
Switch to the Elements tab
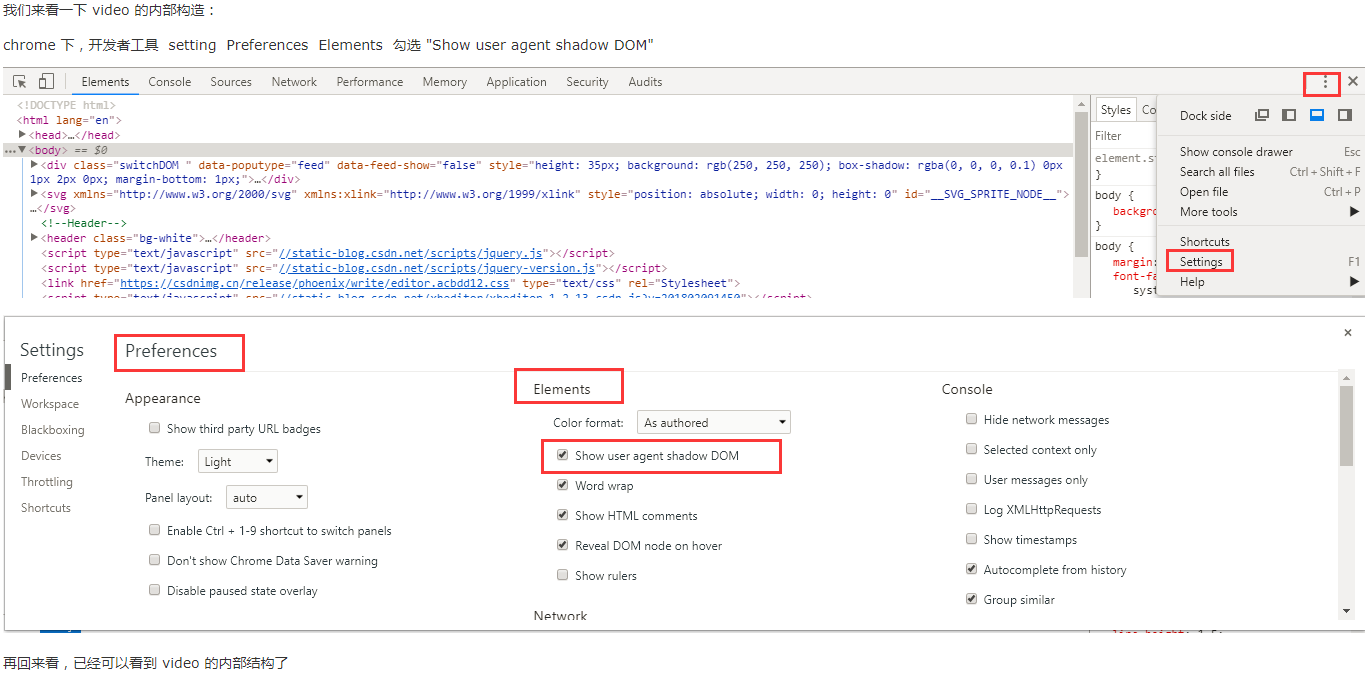pos(105,82)
